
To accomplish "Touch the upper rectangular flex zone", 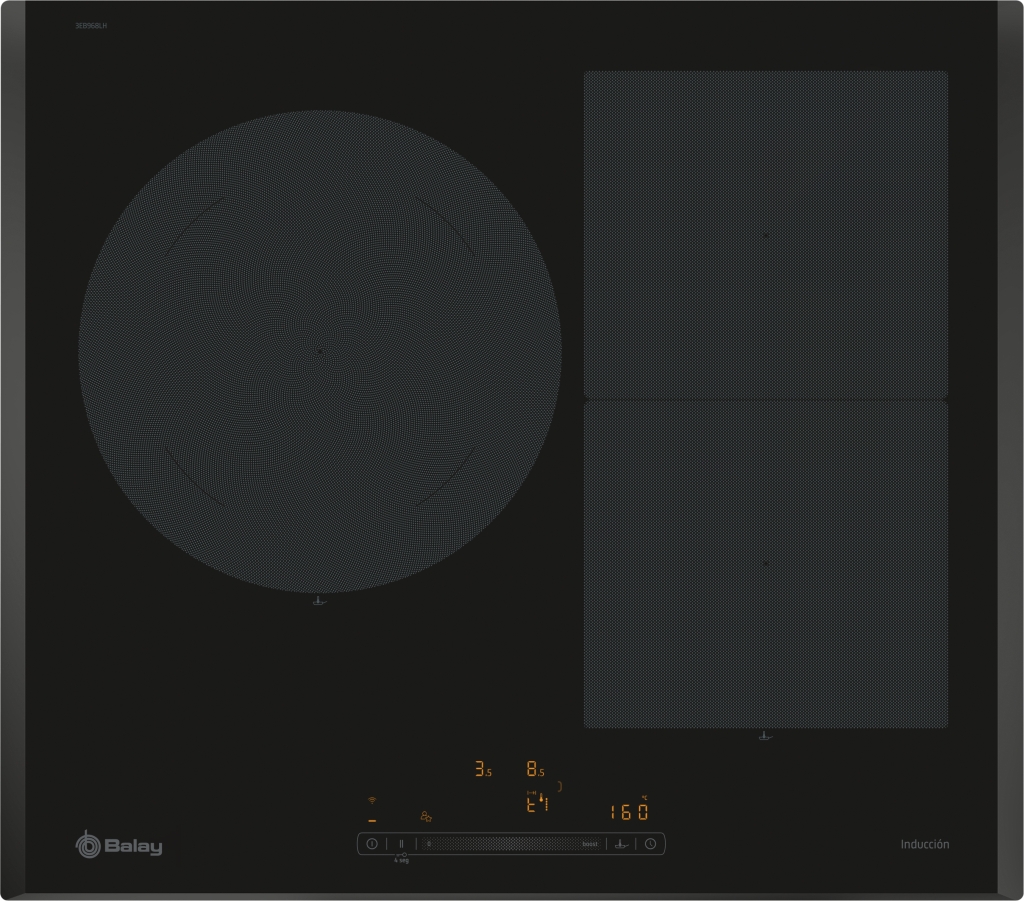I will [x=765, y=235].
